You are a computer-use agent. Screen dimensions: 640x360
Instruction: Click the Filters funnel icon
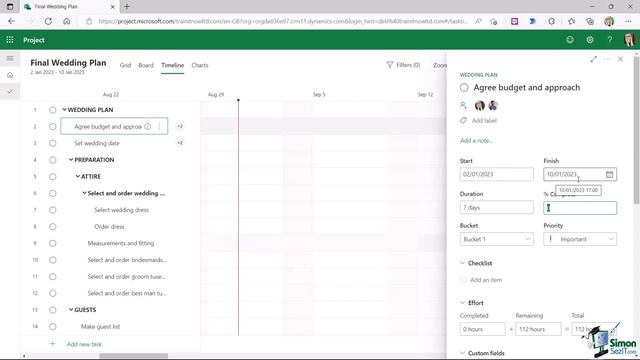coord(390,65)
